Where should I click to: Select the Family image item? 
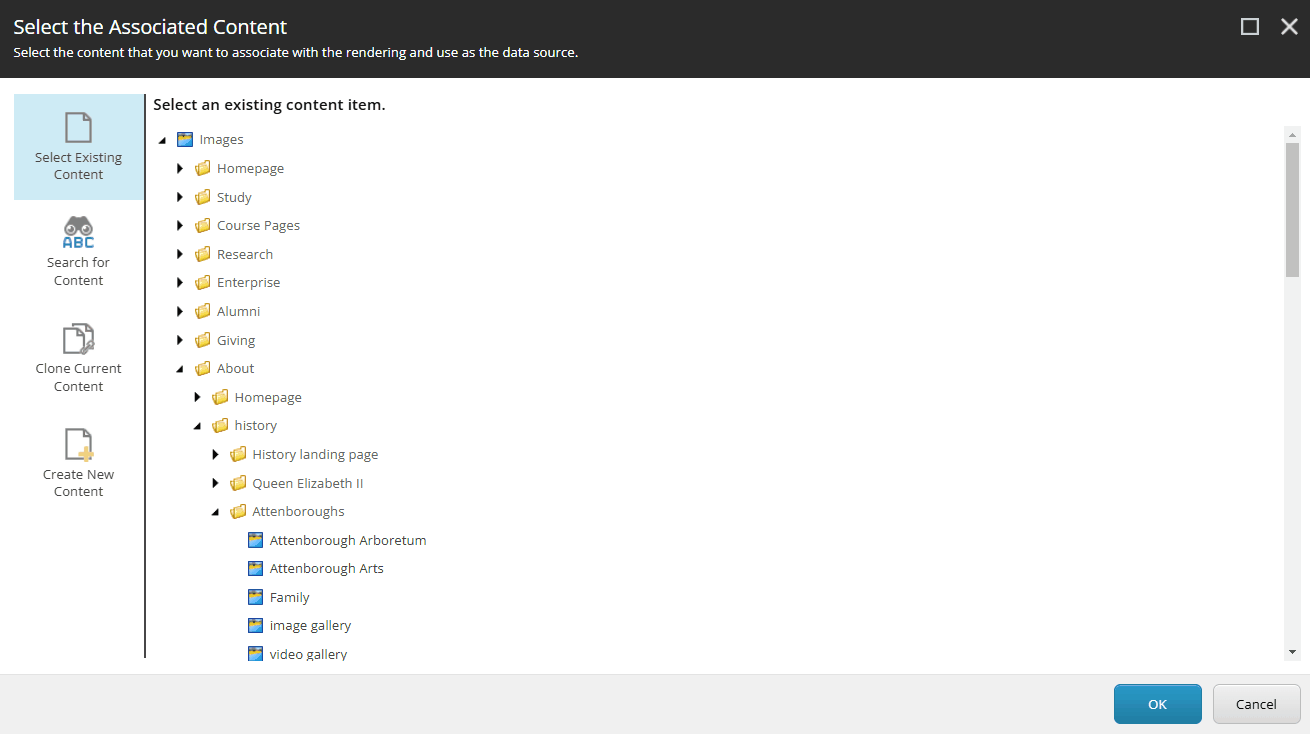pyautogui.click(x=290, y=597)
